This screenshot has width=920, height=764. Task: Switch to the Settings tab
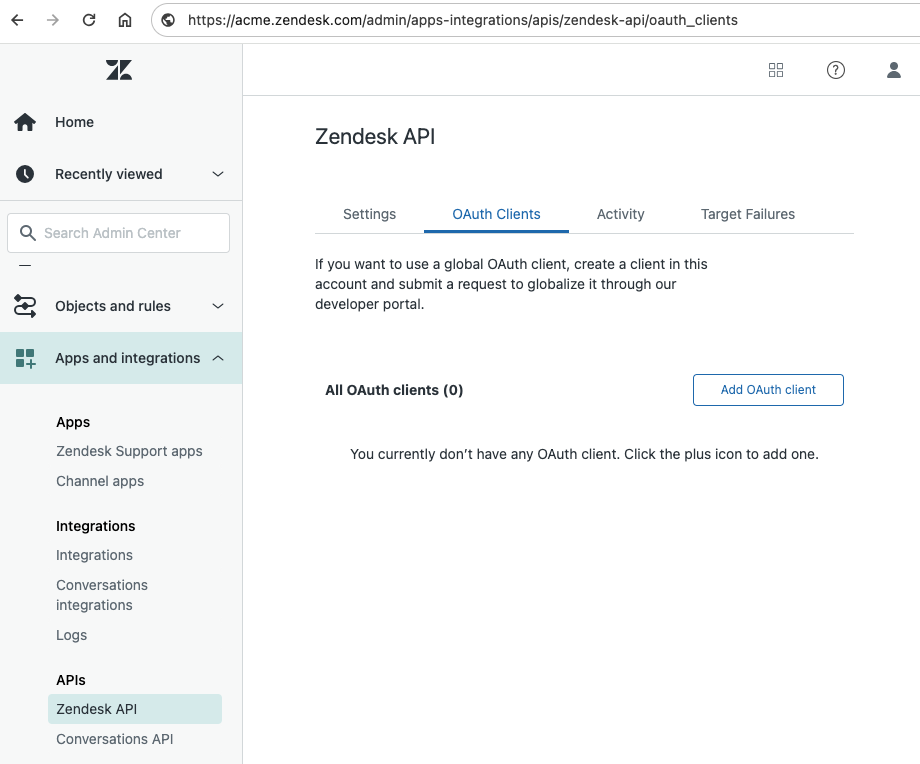click(x=369, y=214)
